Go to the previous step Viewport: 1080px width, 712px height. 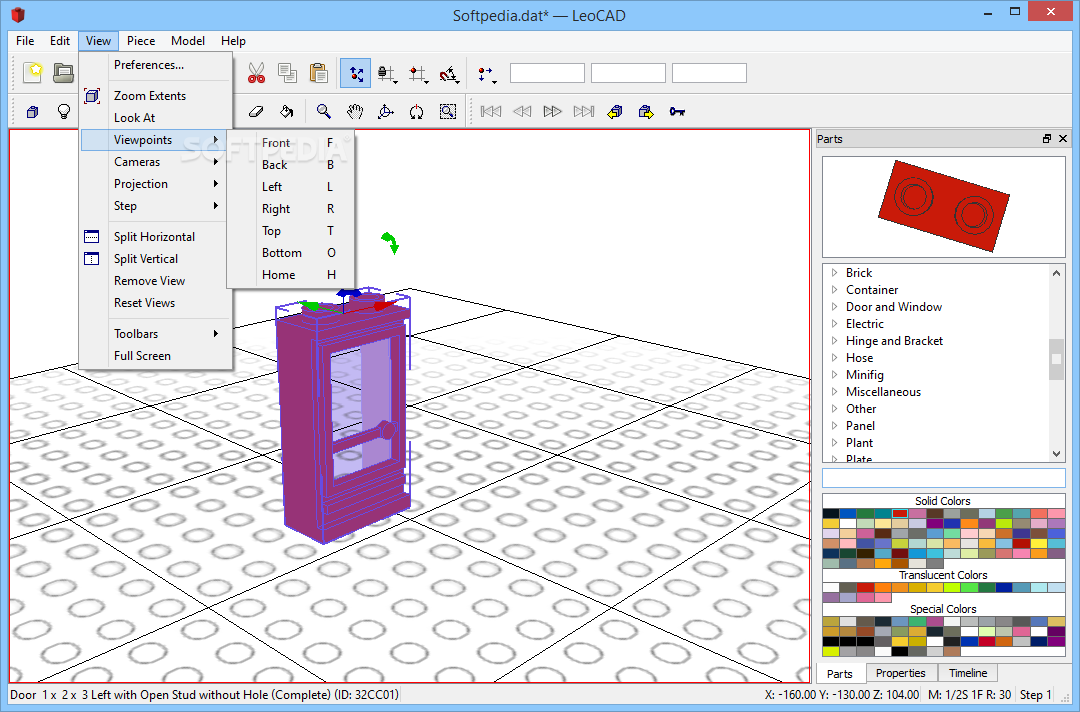click(522, 112)
